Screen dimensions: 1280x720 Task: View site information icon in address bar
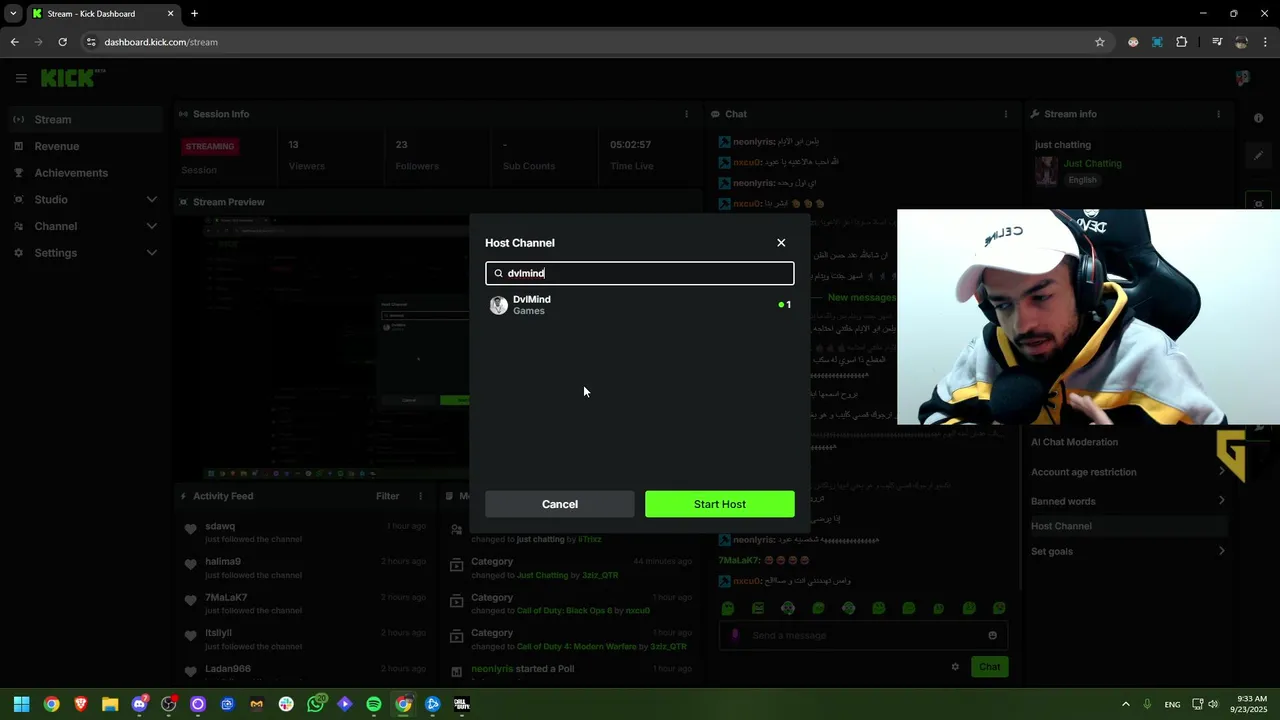click(91, 42)
